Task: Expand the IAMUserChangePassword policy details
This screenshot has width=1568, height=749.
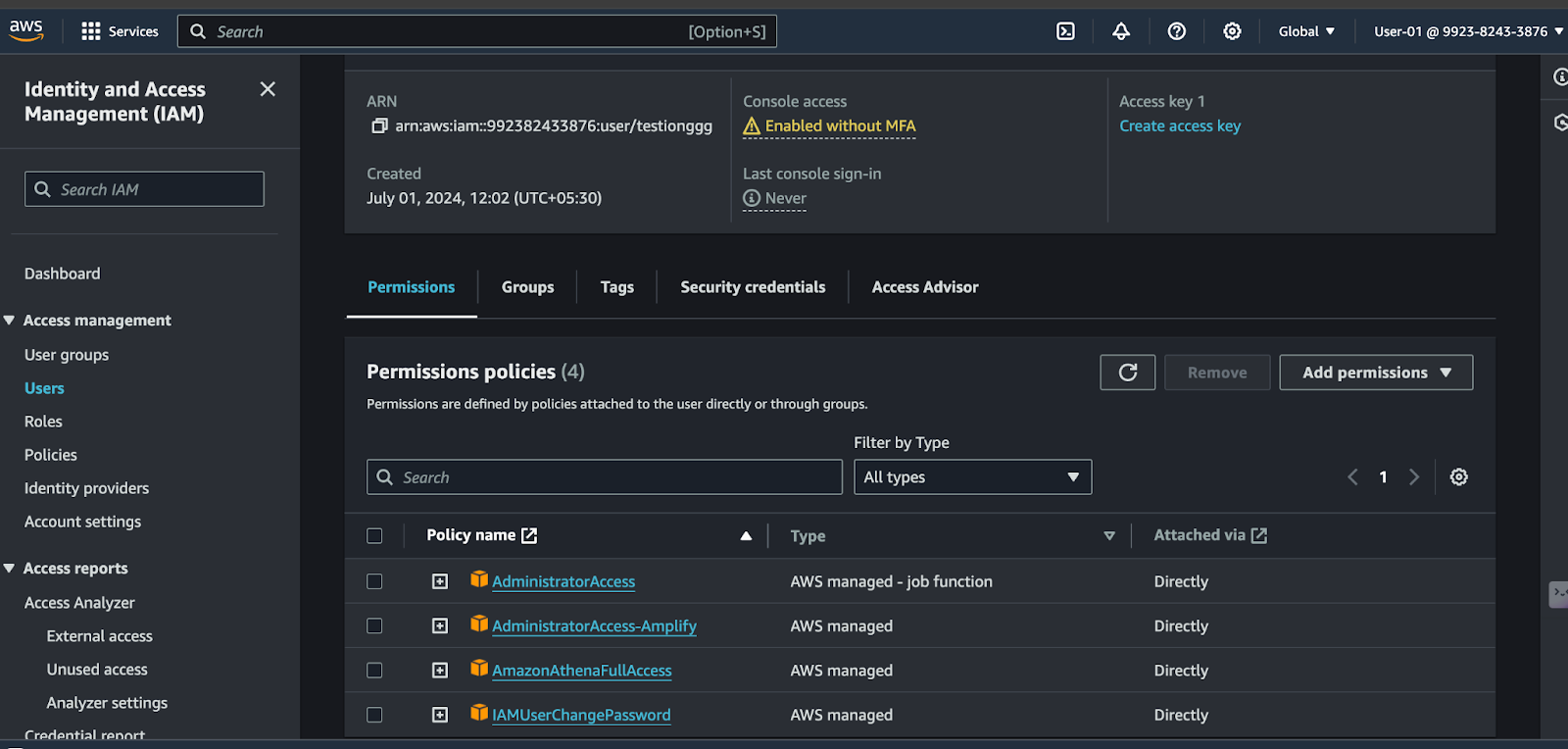Action: point(440,715)
